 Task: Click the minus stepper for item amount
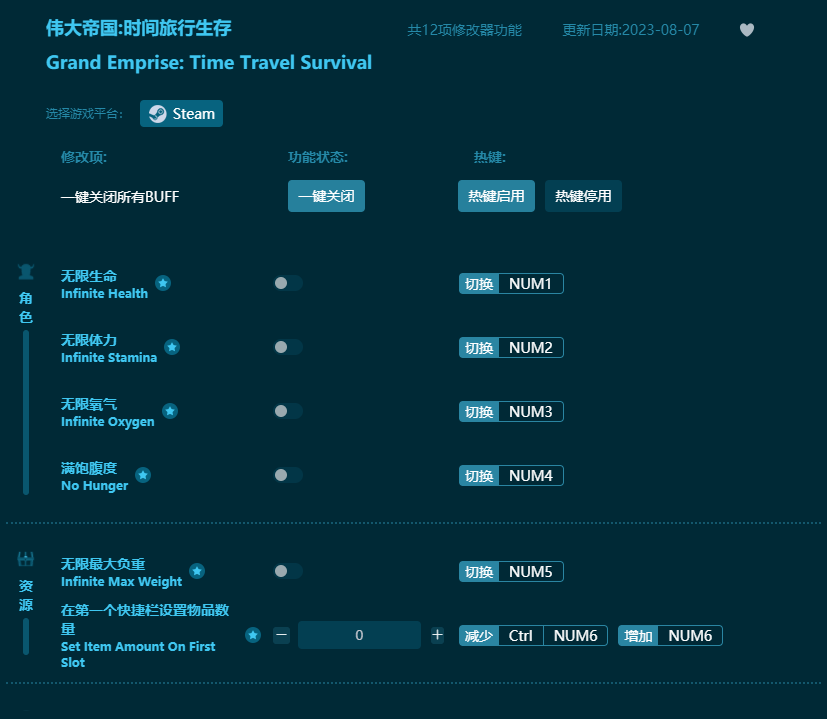(x=281, y=635)
